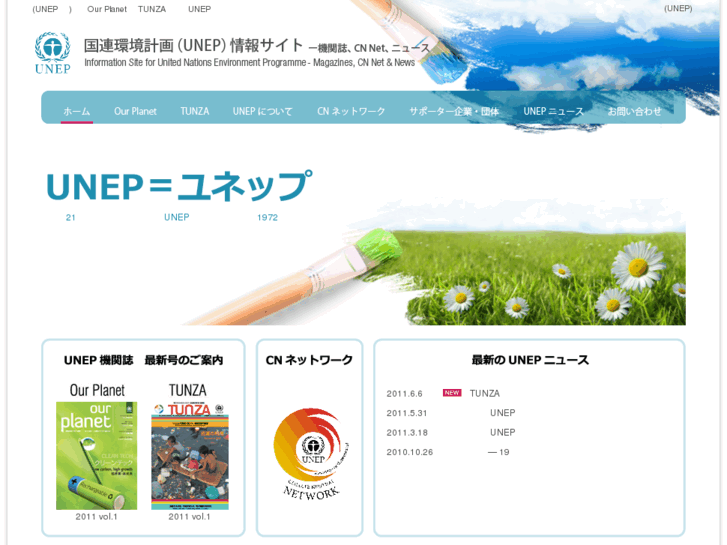The height and width of the screenshot is (545, 727).
Task: Click the top-bar TUNZA link
Action: pyautogui.click(x=152, y=9)
